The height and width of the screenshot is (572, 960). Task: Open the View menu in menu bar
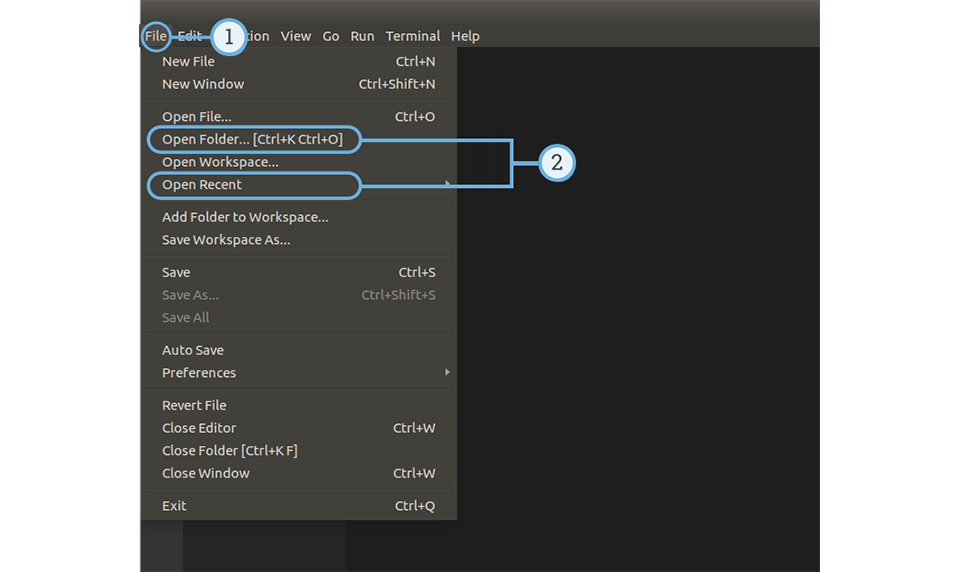pyautogui.click(x=296, y=36)
